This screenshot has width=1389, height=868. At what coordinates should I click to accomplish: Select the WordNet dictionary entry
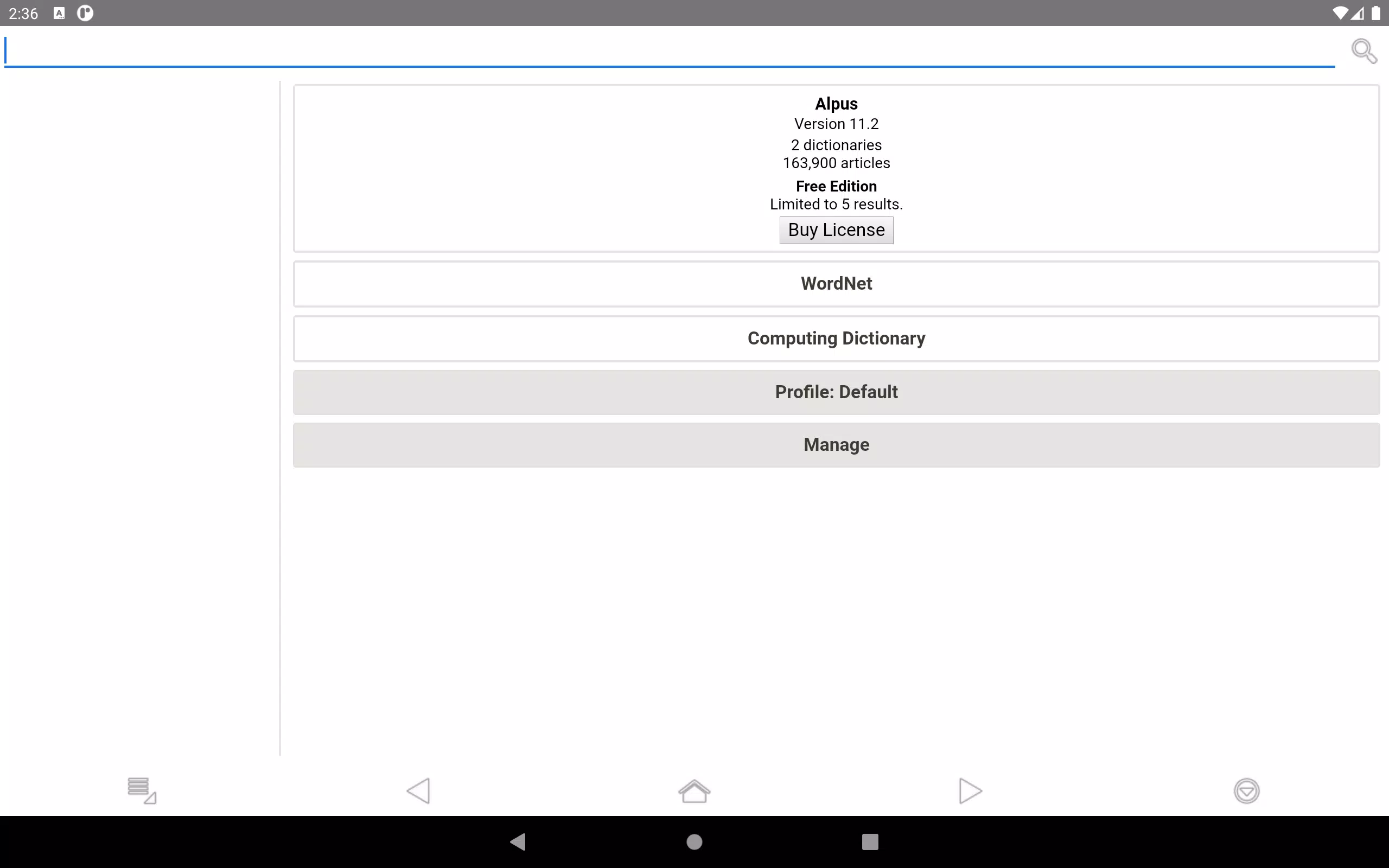point(836,284)
